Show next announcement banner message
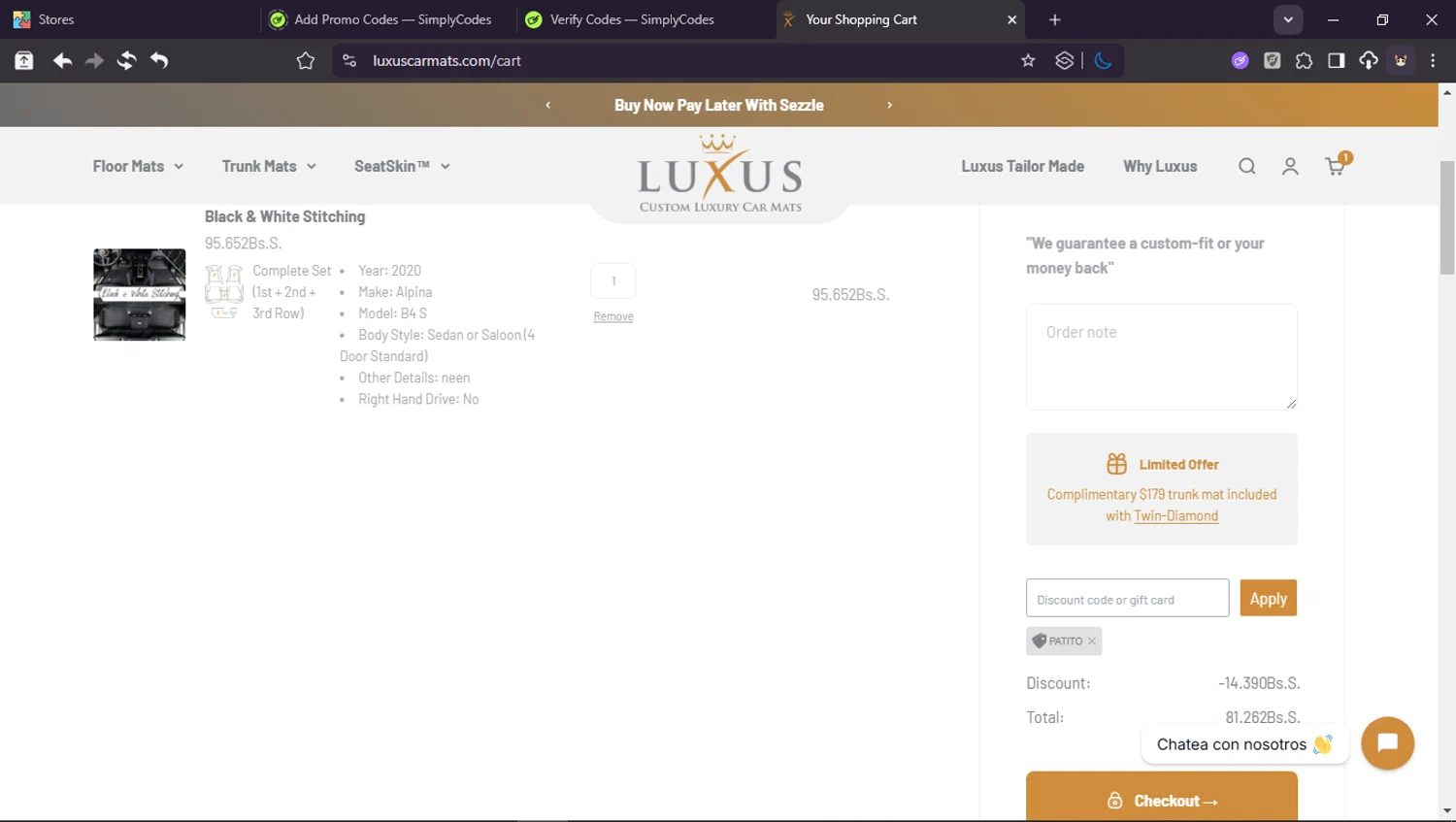Screen dimensions: 1456x822 point(889,105)
